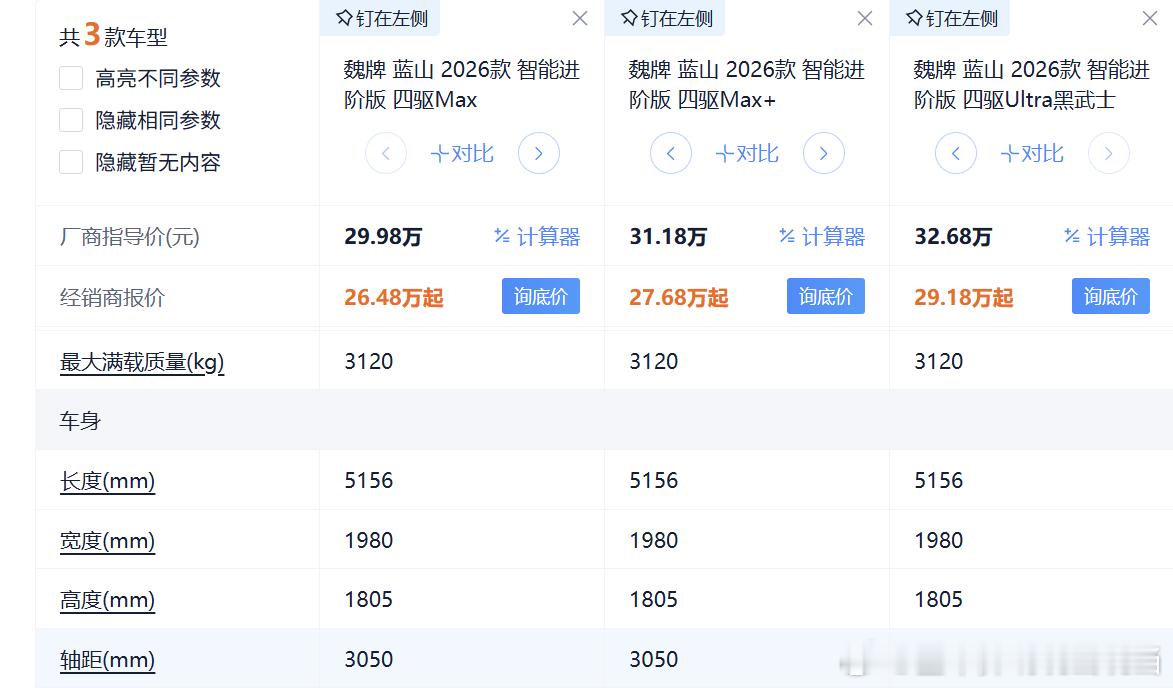Open the 轴距(mm) parameter explanation

107,660
